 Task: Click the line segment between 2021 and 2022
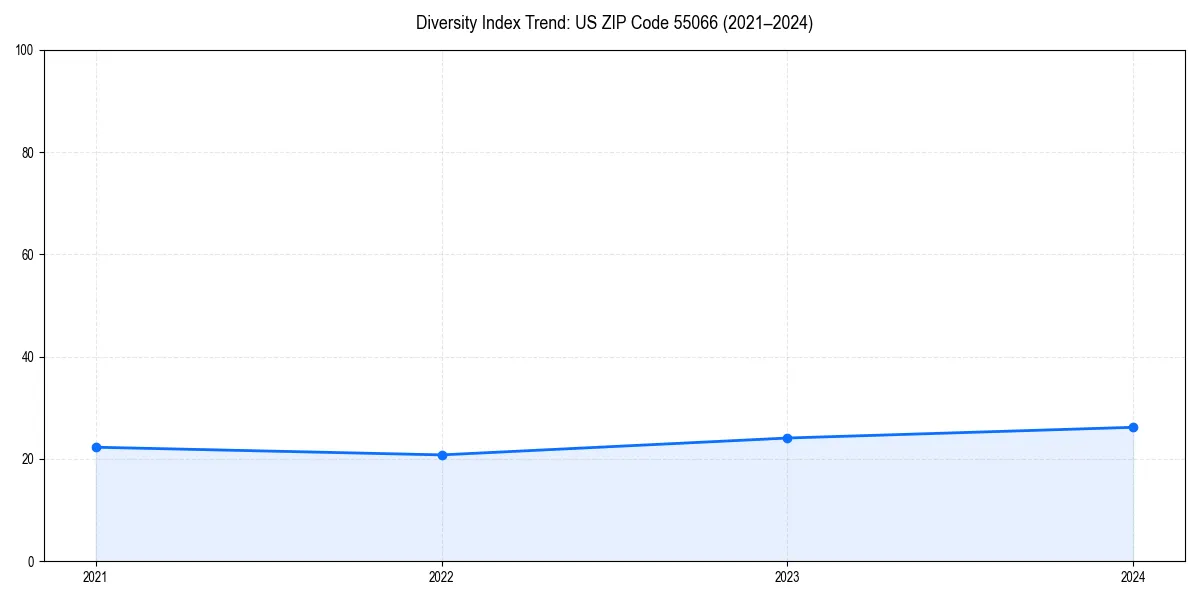click(x=270, y=451)
